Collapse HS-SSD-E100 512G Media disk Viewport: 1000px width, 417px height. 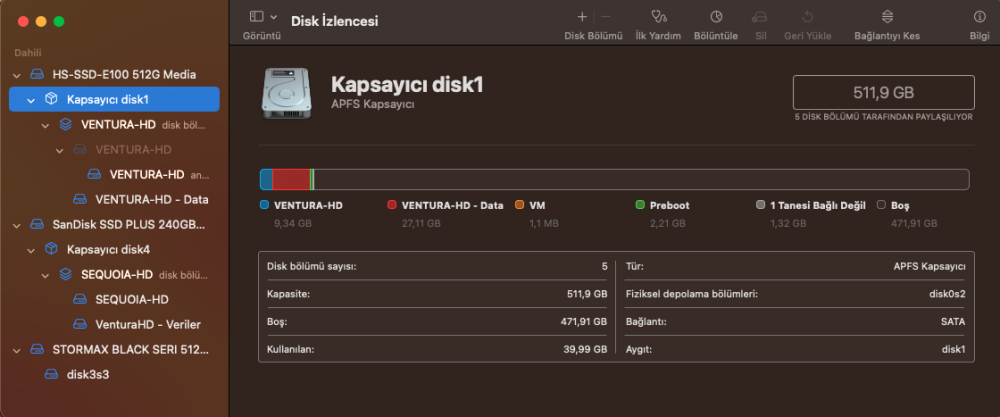[17, 75]
